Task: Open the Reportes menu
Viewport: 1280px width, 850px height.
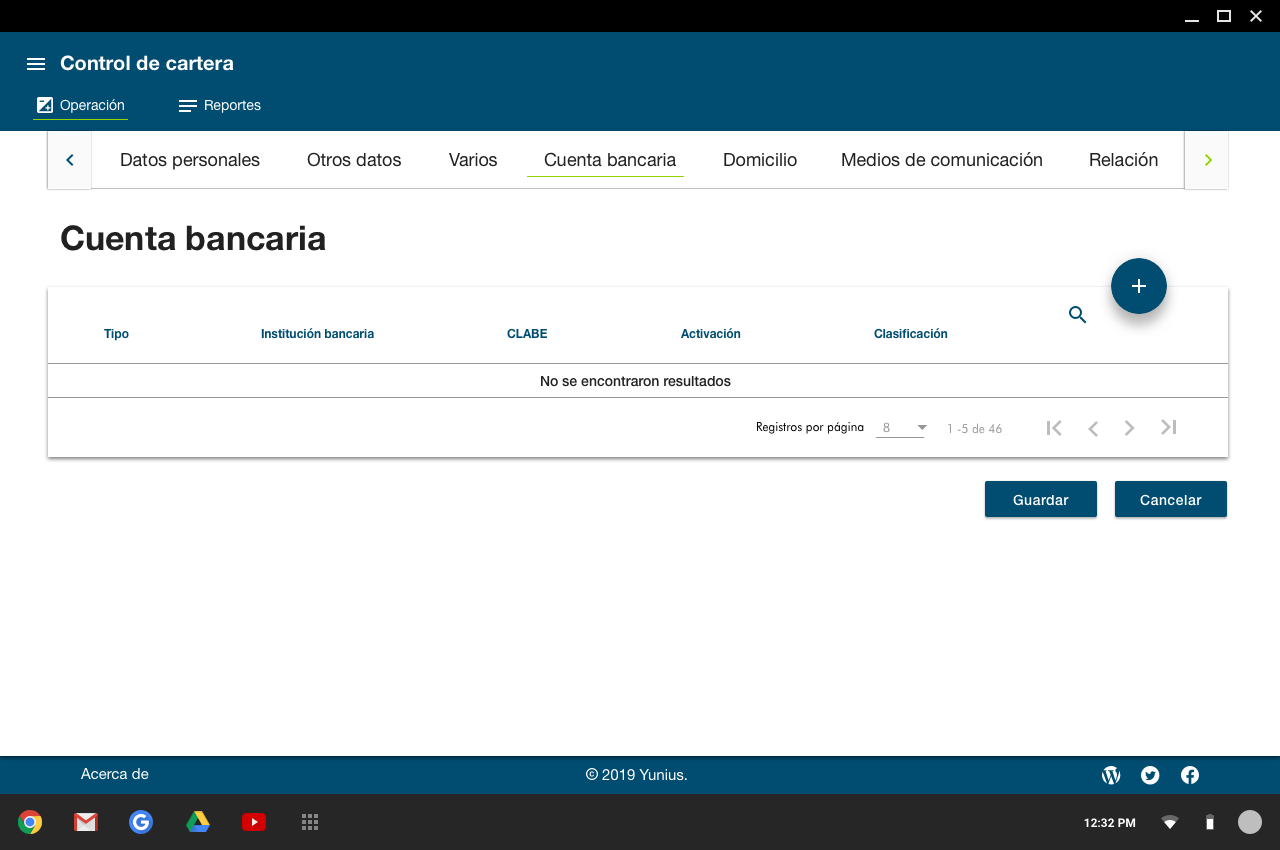Action: tap(220, 106)
